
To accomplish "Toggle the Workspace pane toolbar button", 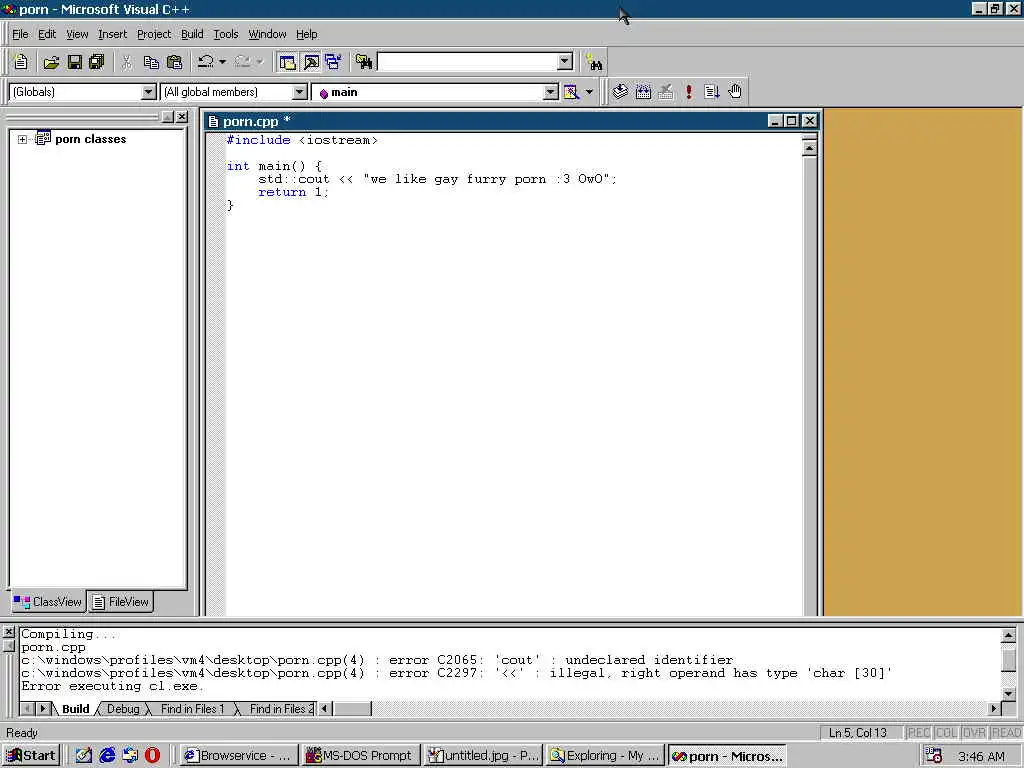I will (287, 62).
